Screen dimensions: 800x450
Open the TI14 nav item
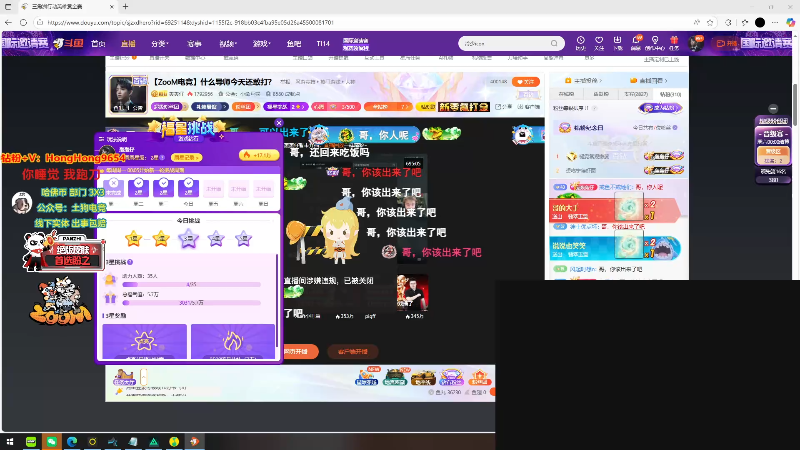click(x=323, y=44)
